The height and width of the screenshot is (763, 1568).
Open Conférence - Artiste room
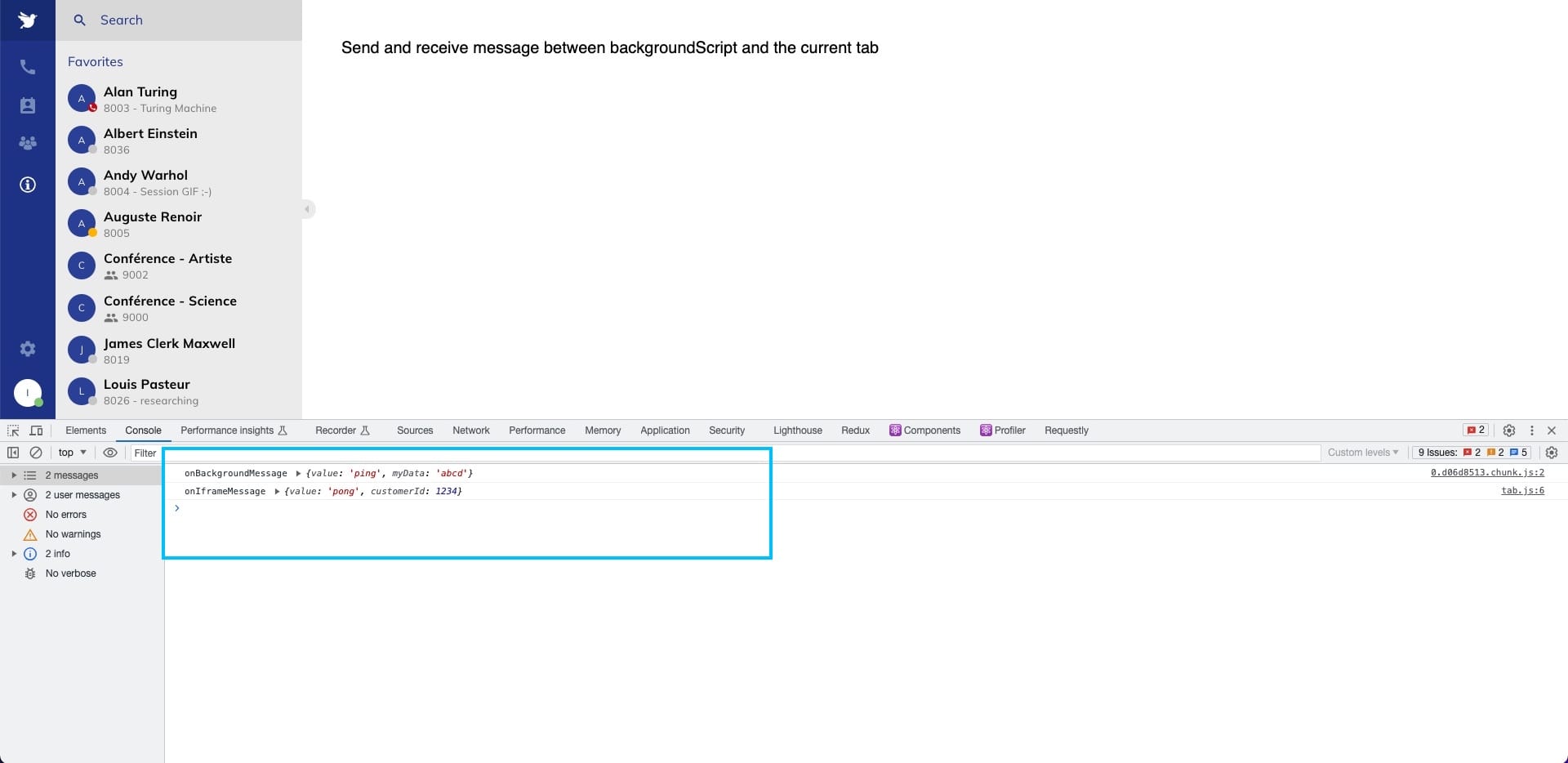coord(179,265)
